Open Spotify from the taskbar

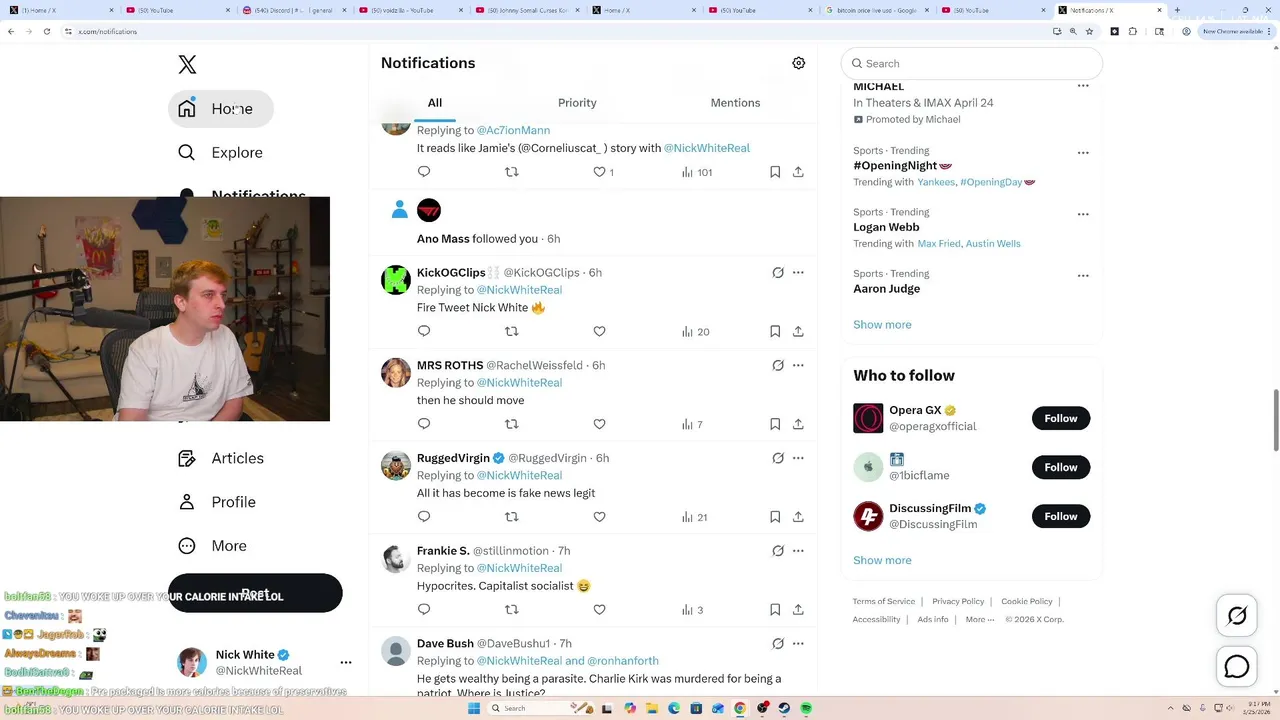tap(806, 708)
